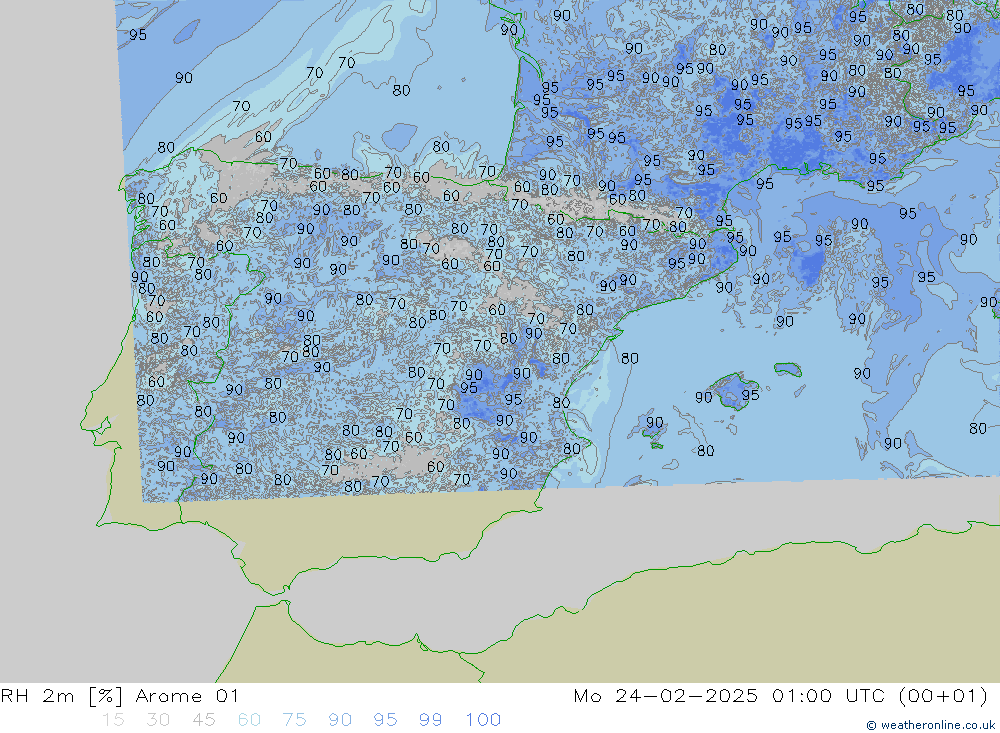Image resolution: width=1000 pixels, height=733 pixels.
Task: Choose legend value 90 in the bottom color scale
Action: [x=340, y=720]
